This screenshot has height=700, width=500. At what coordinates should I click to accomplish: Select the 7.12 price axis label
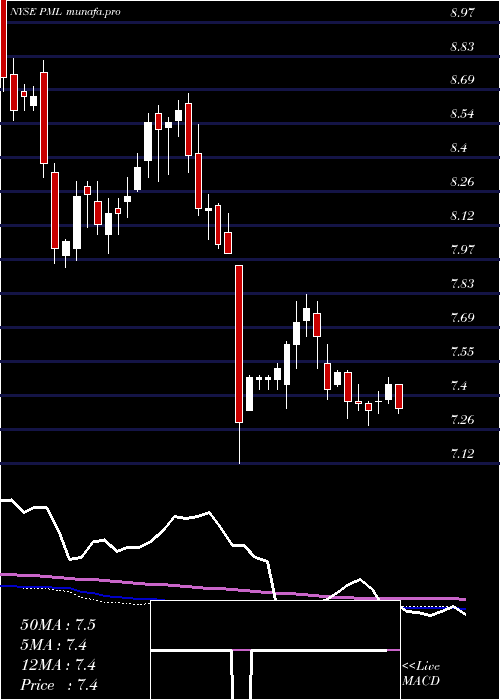(462, 453)
